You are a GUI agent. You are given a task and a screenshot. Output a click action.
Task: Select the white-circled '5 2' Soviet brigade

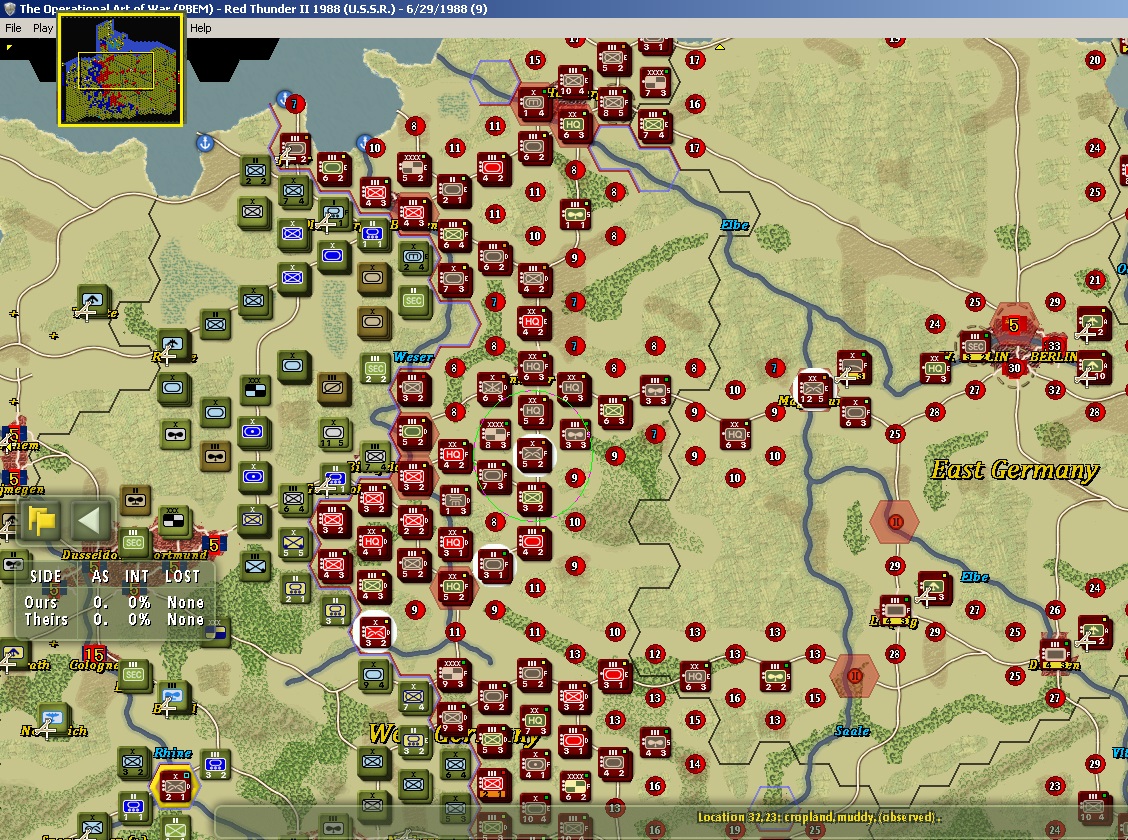tap(534, 455)
